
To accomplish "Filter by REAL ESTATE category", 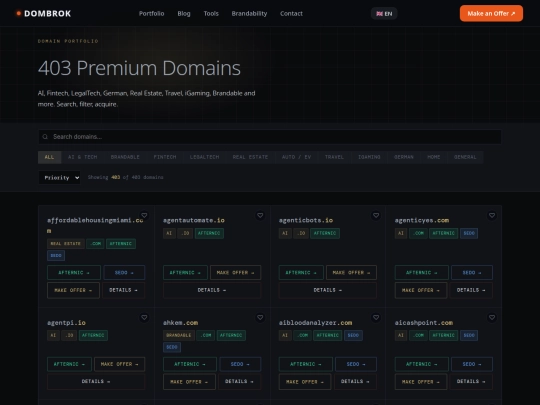I will click(250, 157).
